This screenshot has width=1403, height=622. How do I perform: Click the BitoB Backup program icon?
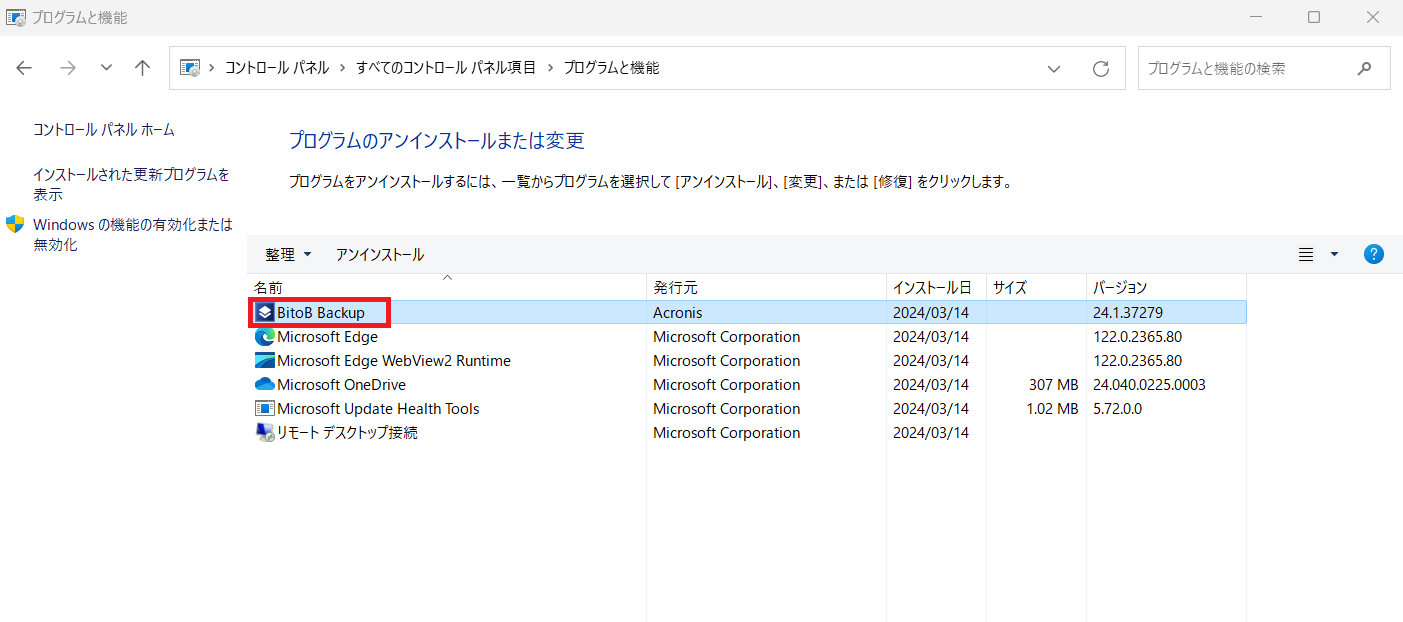[x=265, y=313]
